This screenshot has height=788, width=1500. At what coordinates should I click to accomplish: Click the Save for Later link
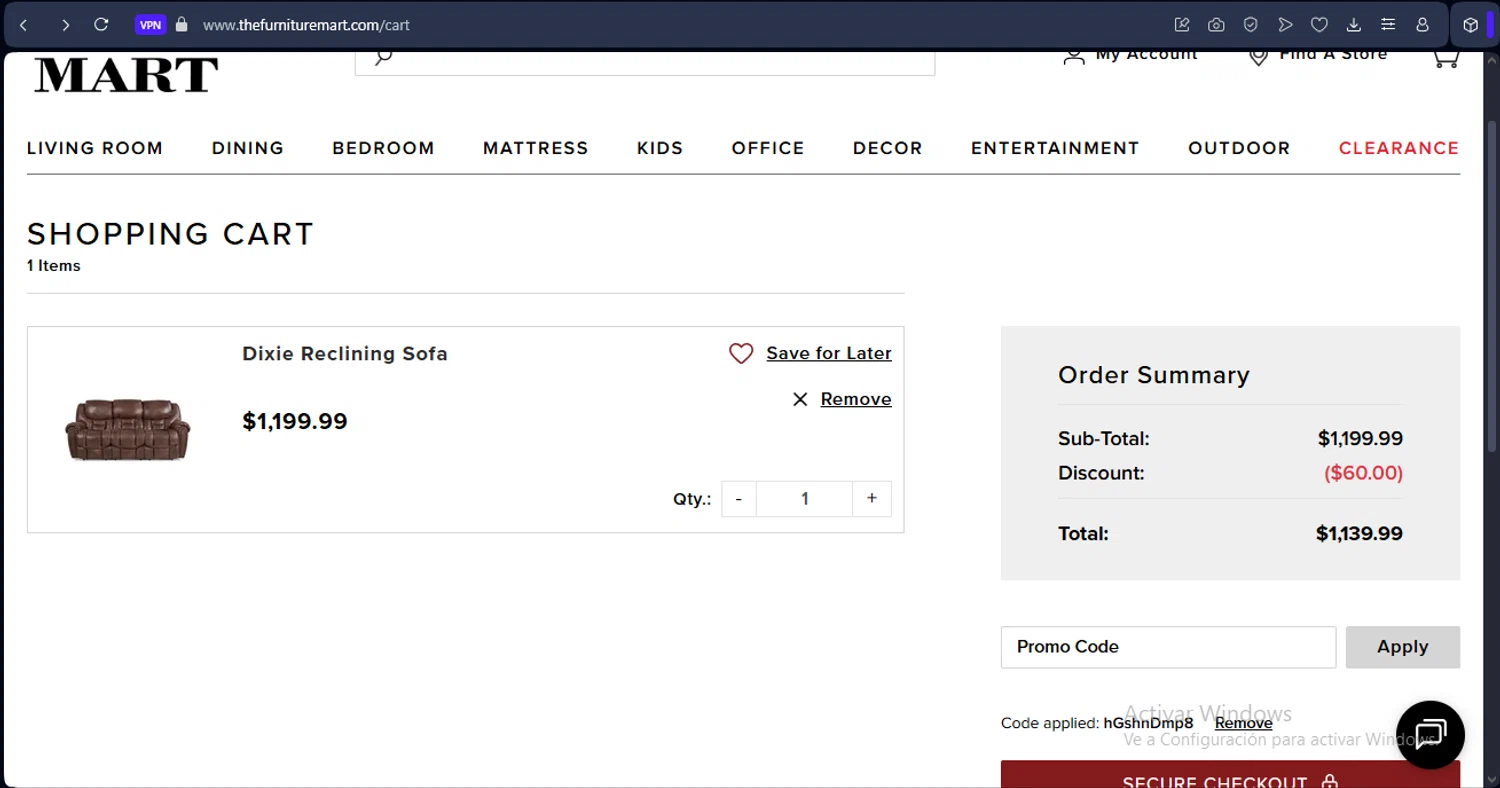[829, 354]
